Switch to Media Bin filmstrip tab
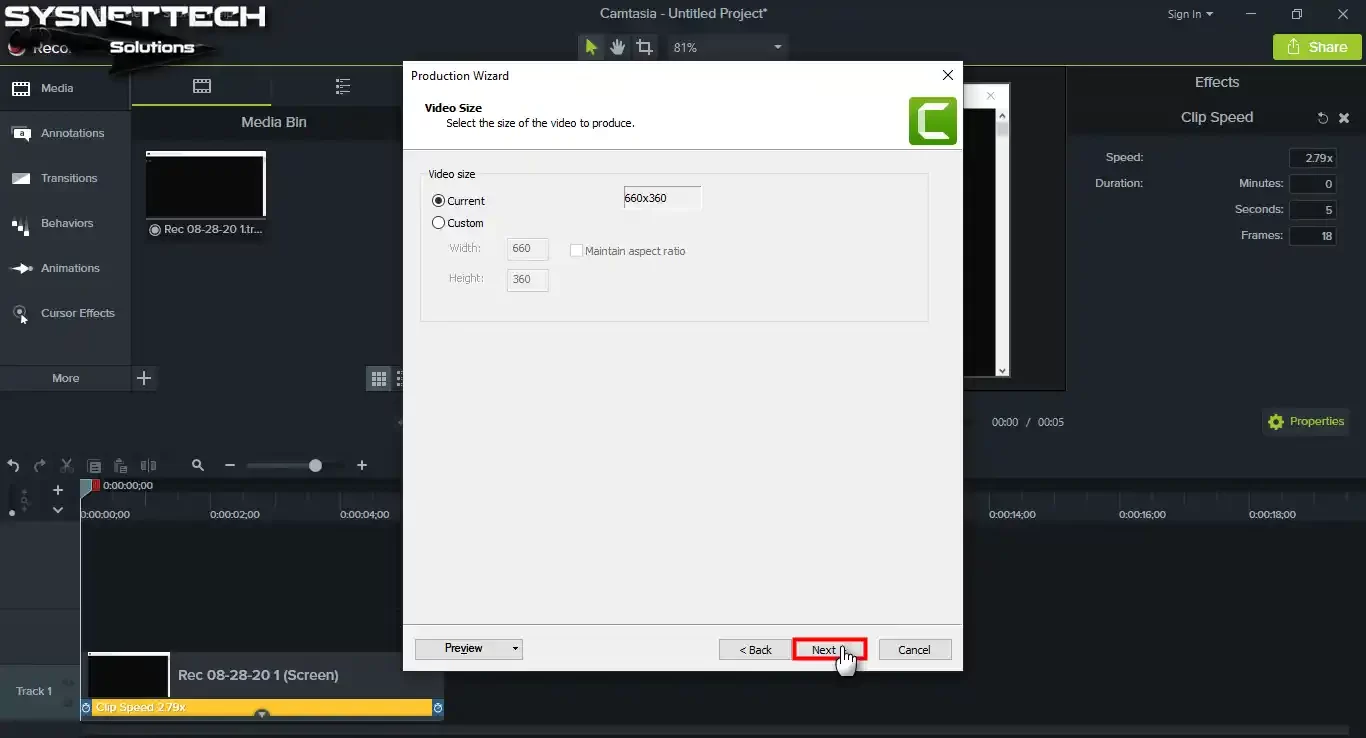The image size is (1366, 738). [202, 86]
